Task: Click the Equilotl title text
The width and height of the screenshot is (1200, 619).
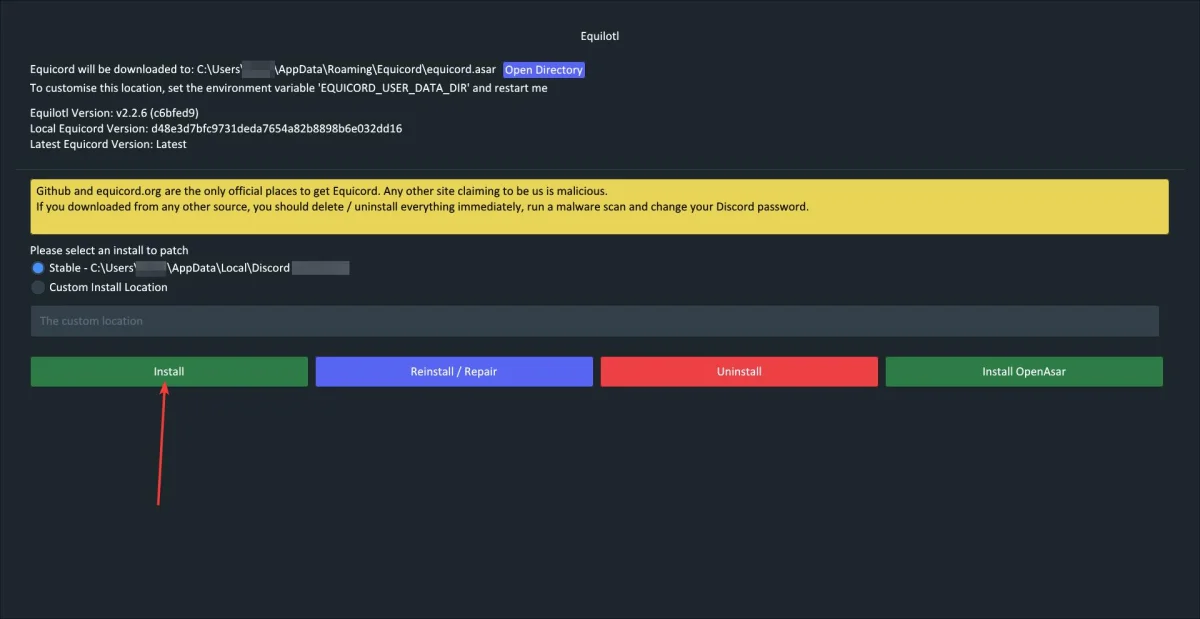Action: coord(600,36)
